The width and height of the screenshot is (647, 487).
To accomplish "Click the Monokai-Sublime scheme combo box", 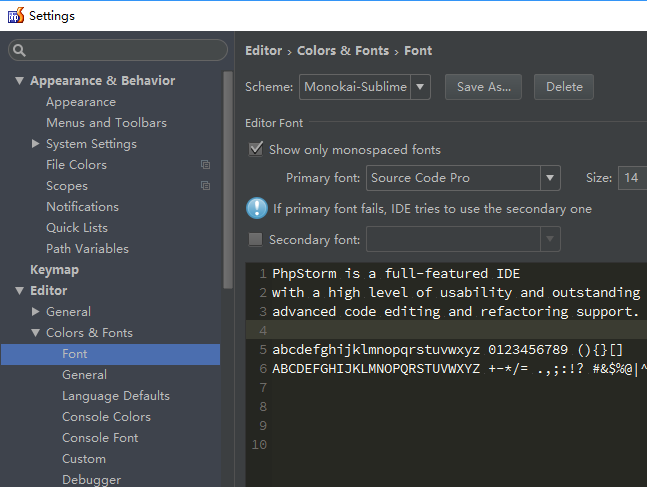I will pos(365,87).
